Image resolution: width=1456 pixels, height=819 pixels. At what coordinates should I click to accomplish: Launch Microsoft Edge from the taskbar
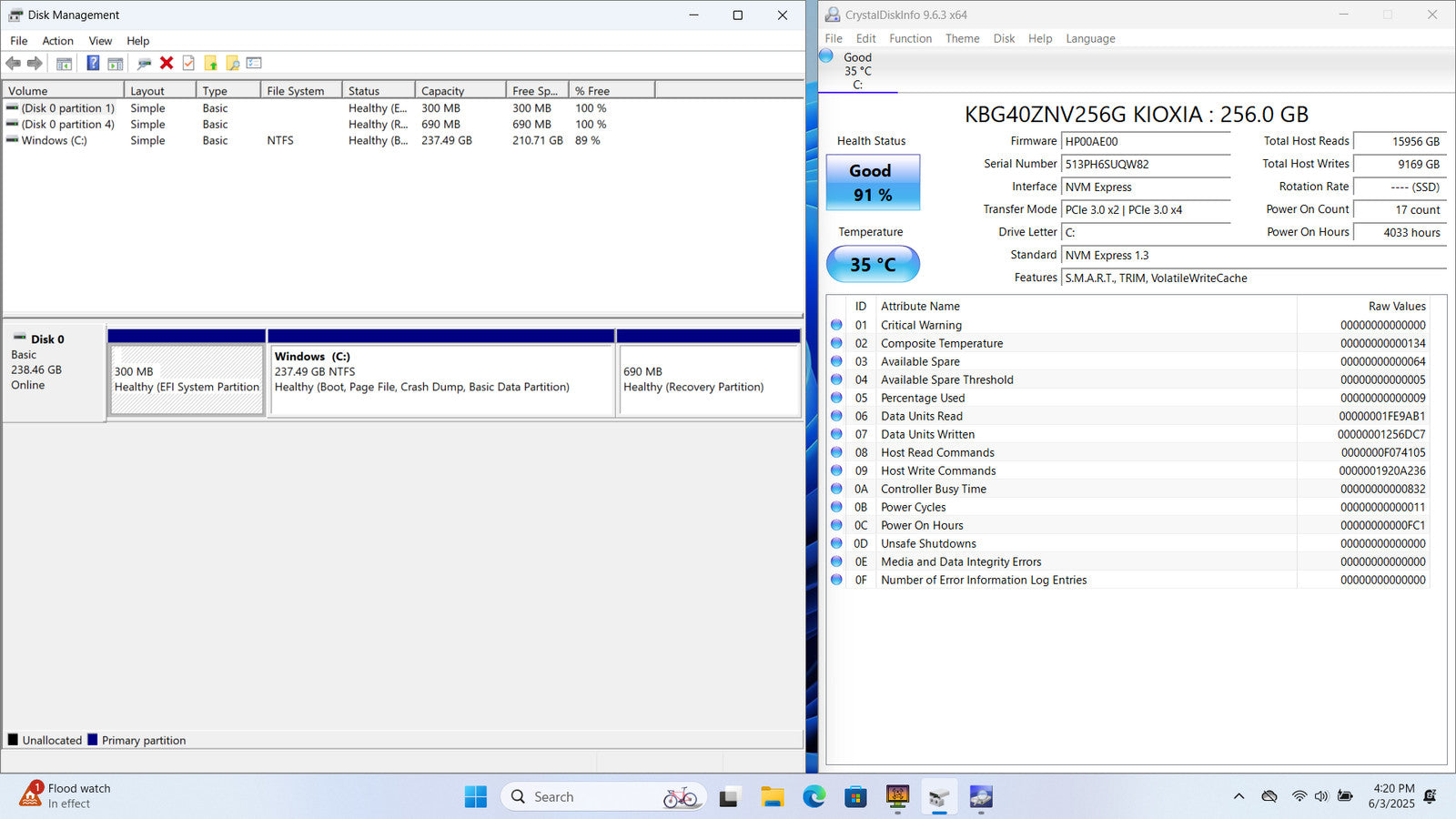pos(814,797)
